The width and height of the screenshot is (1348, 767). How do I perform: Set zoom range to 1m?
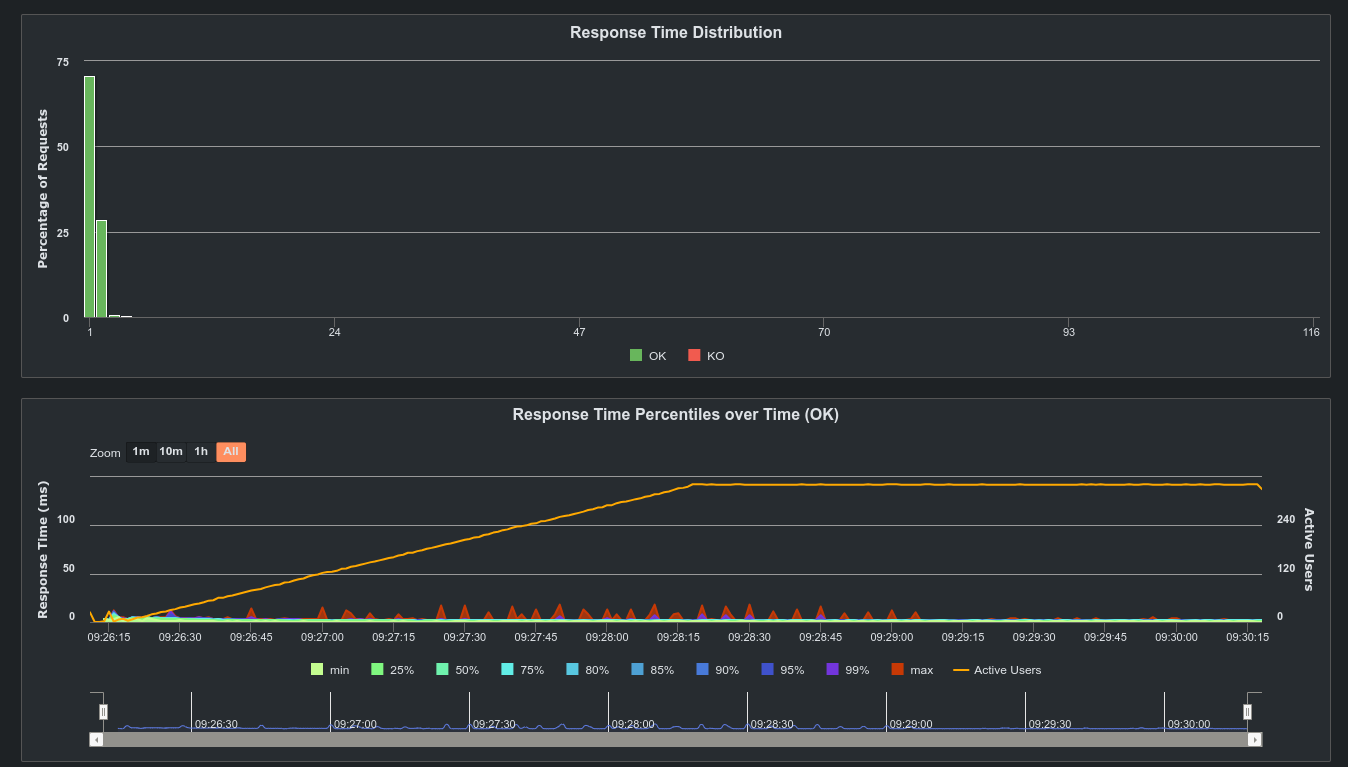point(141,452)
